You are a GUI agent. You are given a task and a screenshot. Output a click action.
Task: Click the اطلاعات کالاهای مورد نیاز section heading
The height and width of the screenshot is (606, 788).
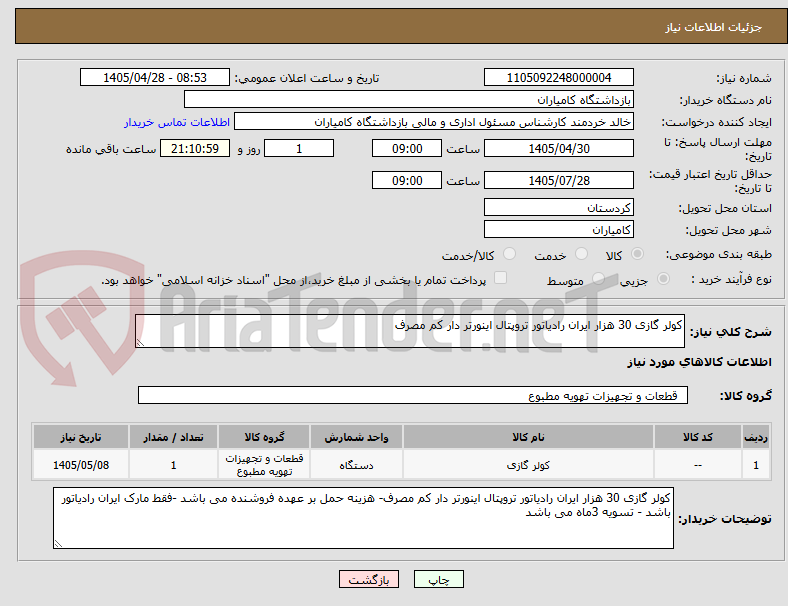click(699, 362)
